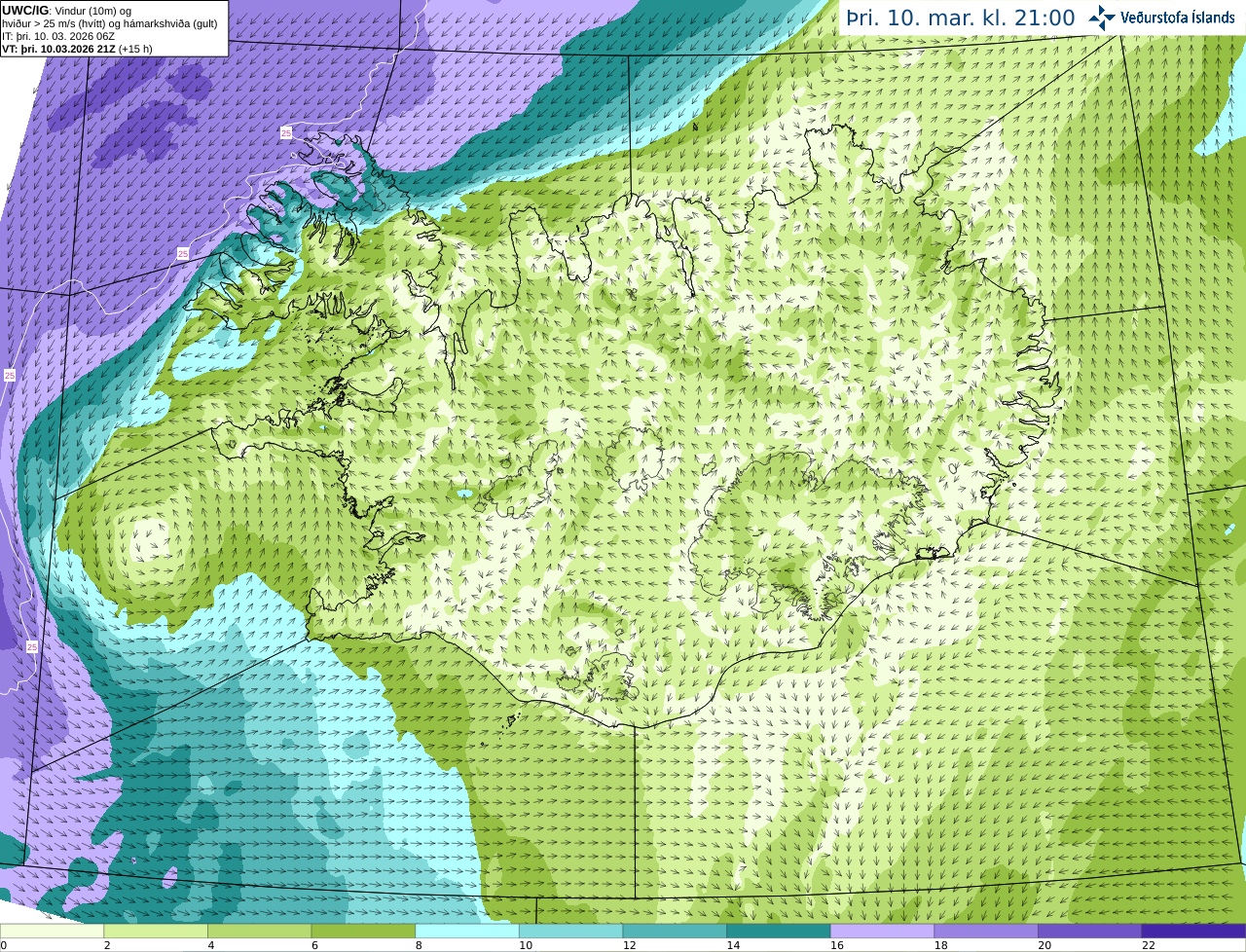
Task: Click the scale label 18
Action: pos(940,945)
